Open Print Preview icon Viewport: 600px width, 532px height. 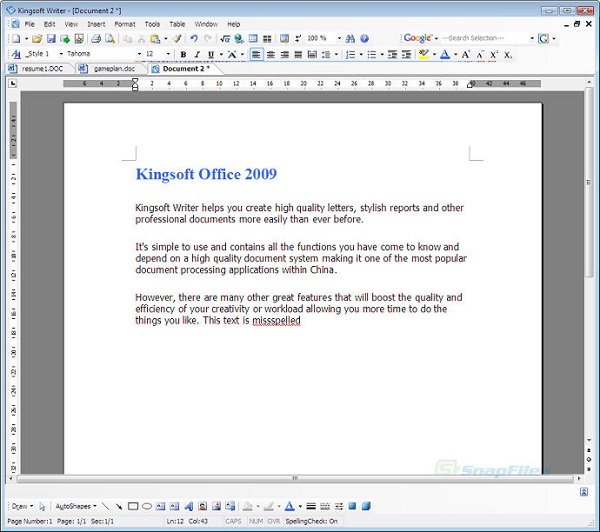(110, 39)
